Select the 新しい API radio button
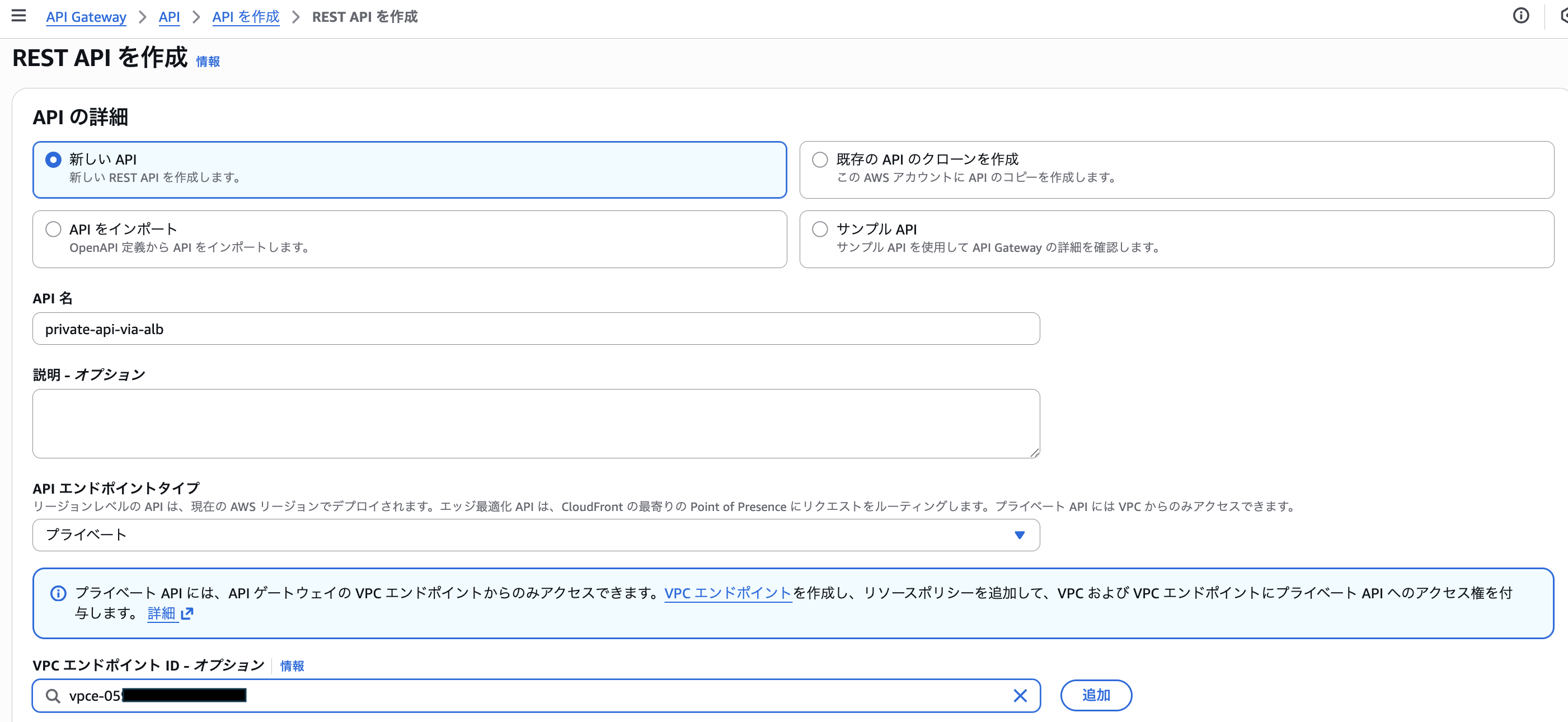The image size is (1568, 722). (x=53, y=160)
